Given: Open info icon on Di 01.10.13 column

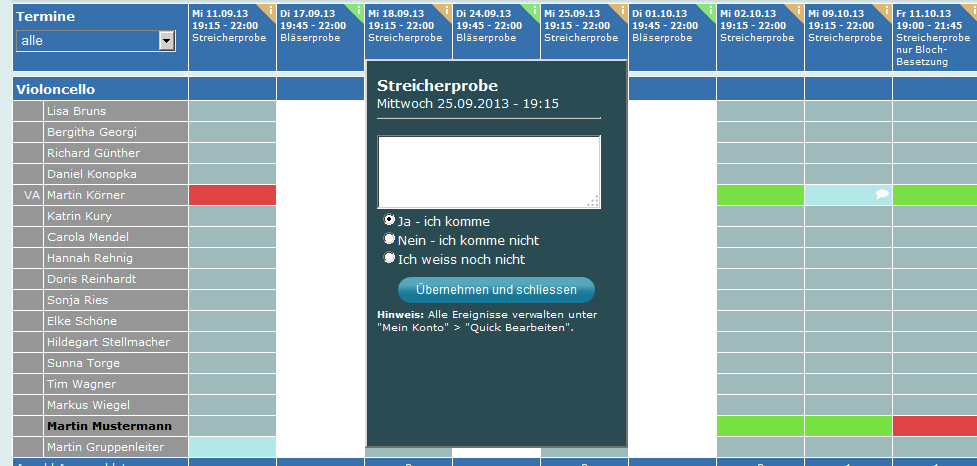Looking at the screenshot, I should [x=711, y=10].
